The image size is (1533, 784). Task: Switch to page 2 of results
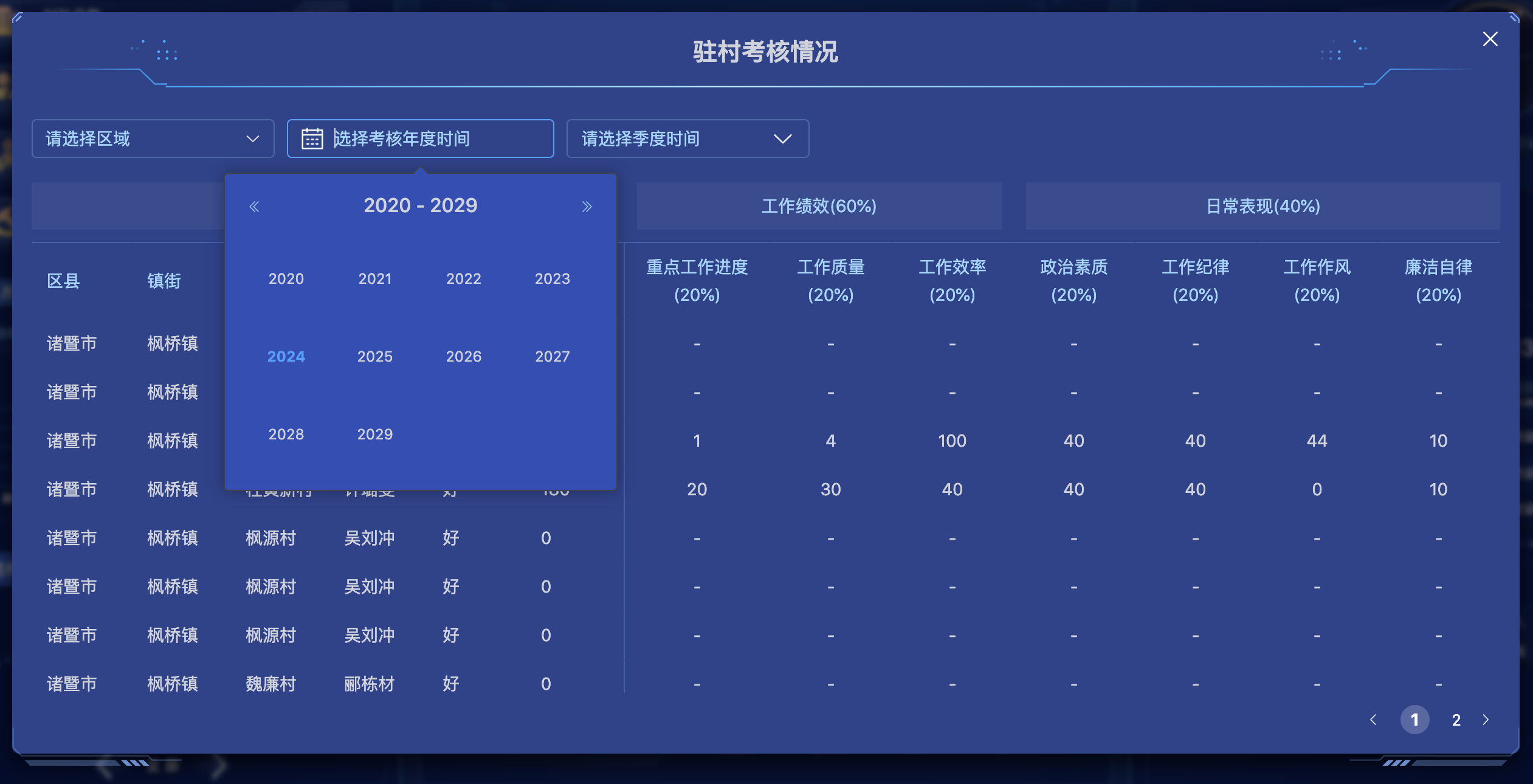(1456, 720)
